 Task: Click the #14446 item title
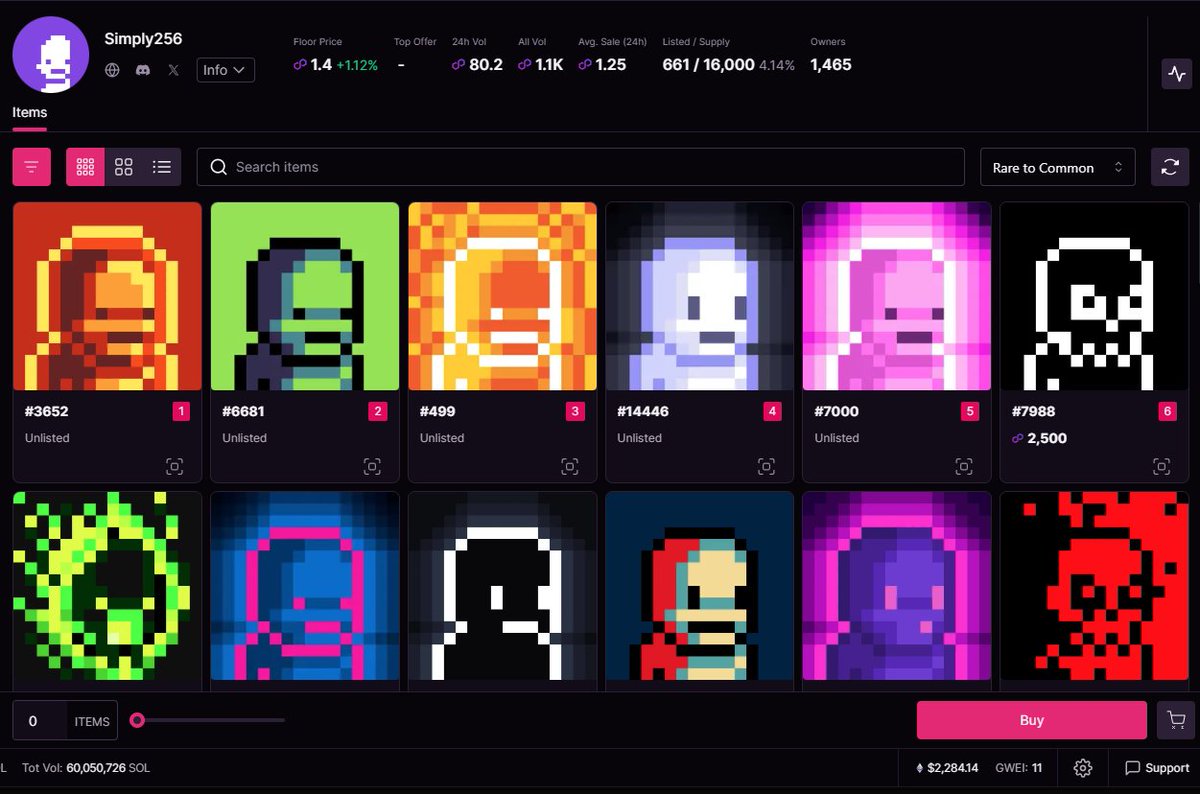coord(643,411)
